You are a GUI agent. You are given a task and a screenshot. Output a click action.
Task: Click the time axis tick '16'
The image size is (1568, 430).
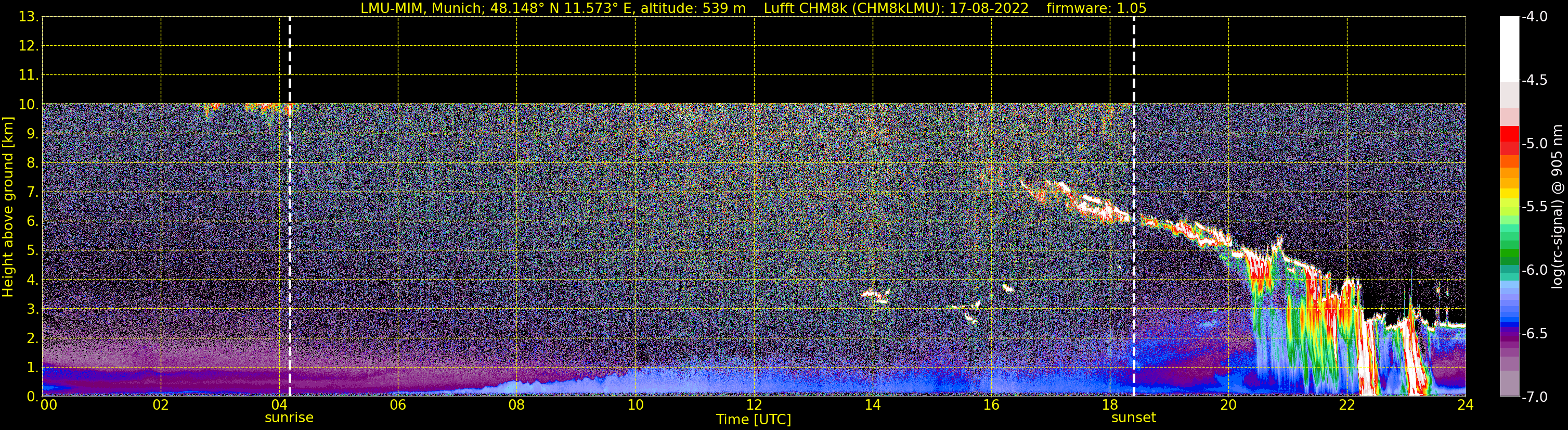(992, 405)
